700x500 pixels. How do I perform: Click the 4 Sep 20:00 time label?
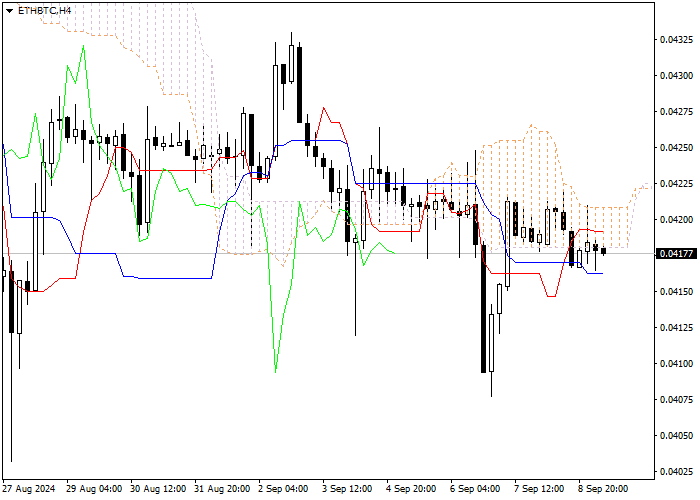pos(411,489)
